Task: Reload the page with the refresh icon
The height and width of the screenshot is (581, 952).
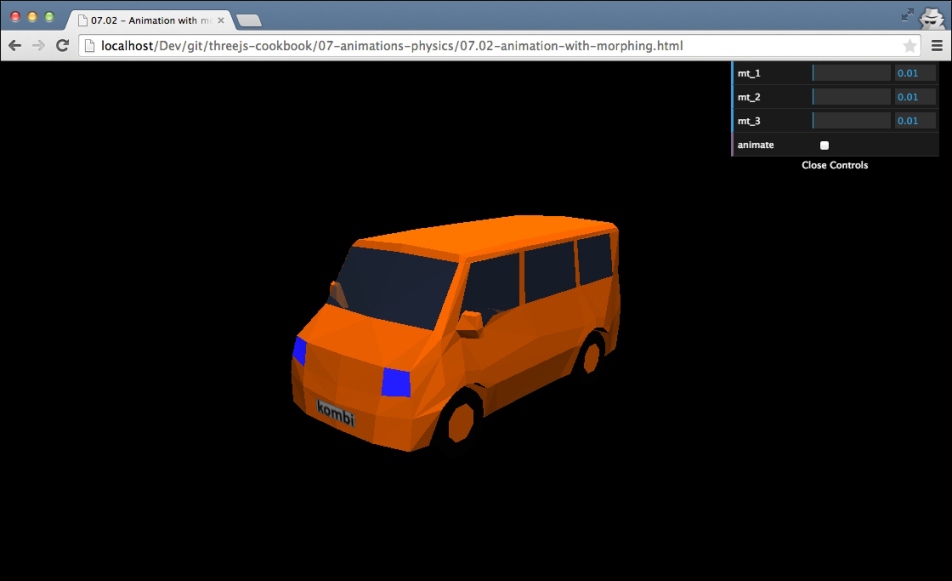Action: [62, 46]
